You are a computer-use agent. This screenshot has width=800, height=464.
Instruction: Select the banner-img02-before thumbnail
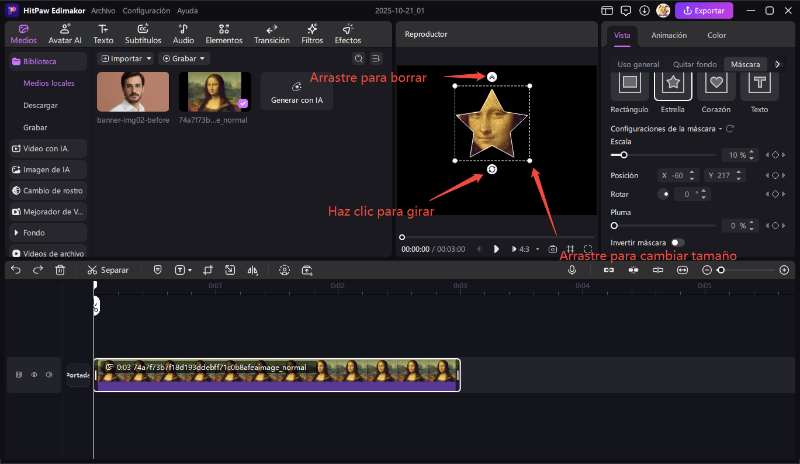click(x=133, y=92)
